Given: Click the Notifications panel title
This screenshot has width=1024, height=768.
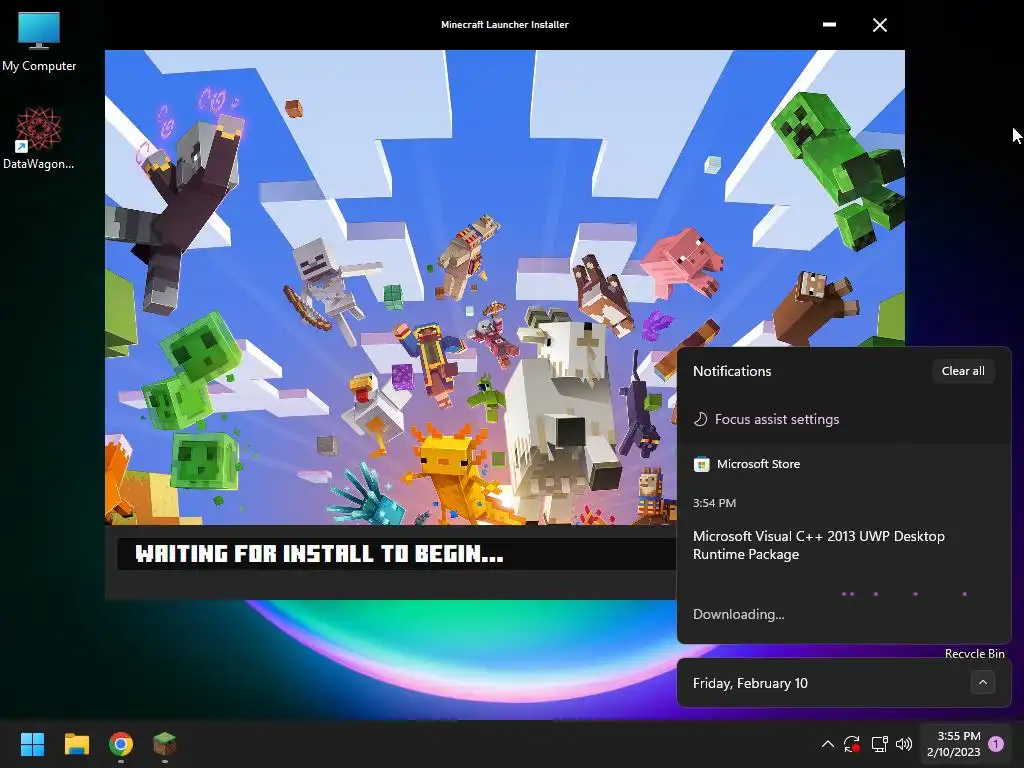Looking at the screenshot, I should click(732, 371).
